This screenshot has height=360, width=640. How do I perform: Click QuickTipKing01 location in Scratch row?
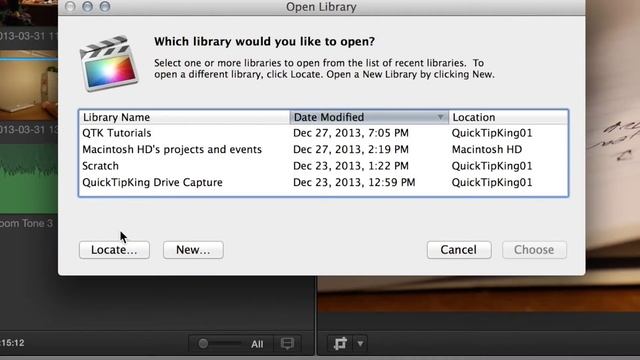(x=492, y=166)
